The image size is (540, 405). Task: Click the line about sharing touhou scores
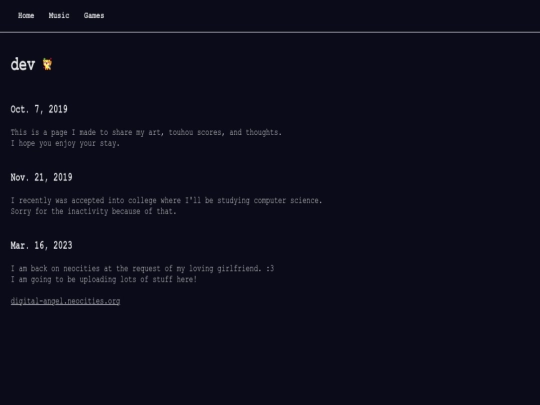click(146, 132)
